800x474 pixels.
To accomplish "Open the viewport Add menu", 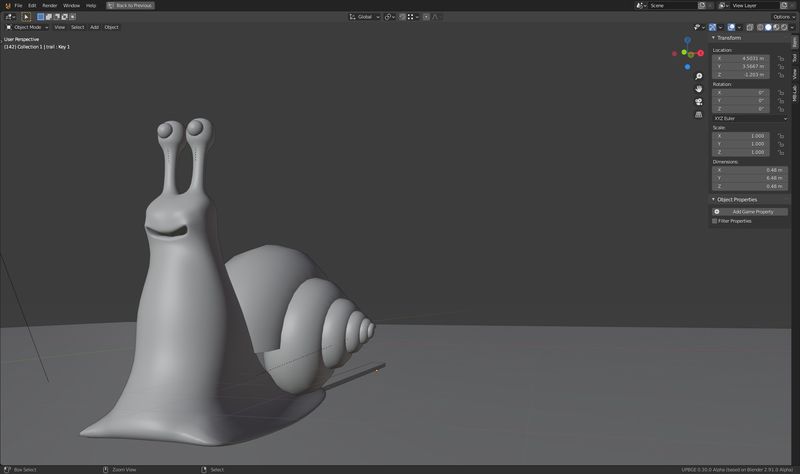I will tap(94, 28).
